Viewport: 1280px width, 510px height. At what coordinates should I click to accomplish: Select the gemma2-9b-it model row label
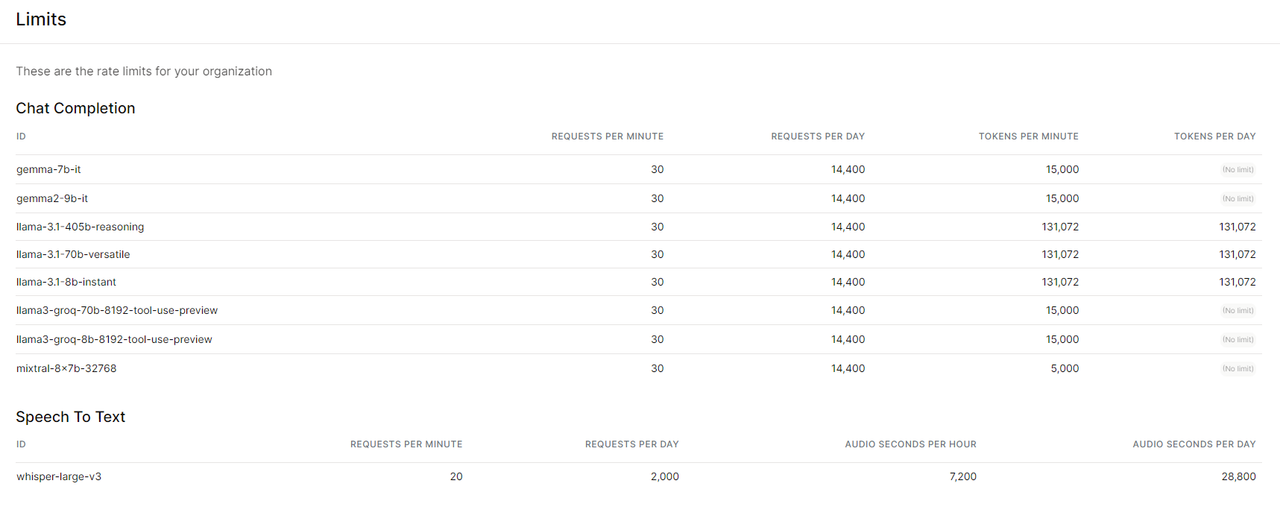[x=52, y=199]
